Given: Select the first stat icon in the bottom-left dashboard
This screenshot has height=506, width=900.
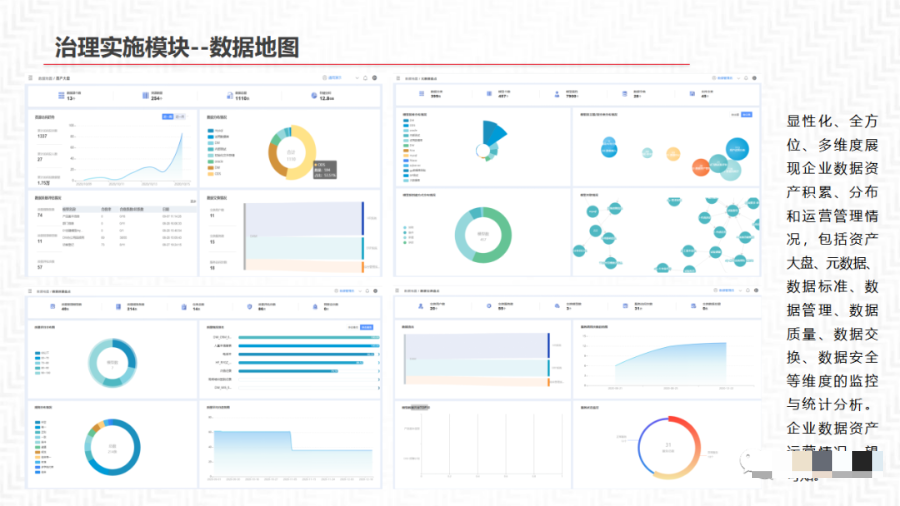Looking at the screenshot, I should point(53,307).
